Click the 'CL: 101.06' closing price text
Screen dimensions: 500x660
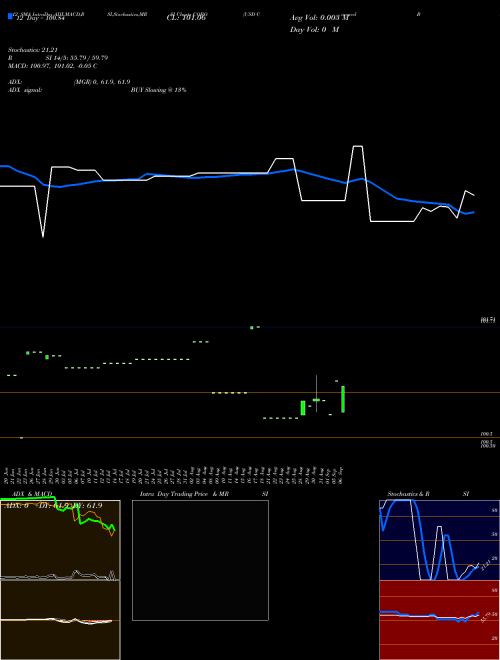[186, 18]
